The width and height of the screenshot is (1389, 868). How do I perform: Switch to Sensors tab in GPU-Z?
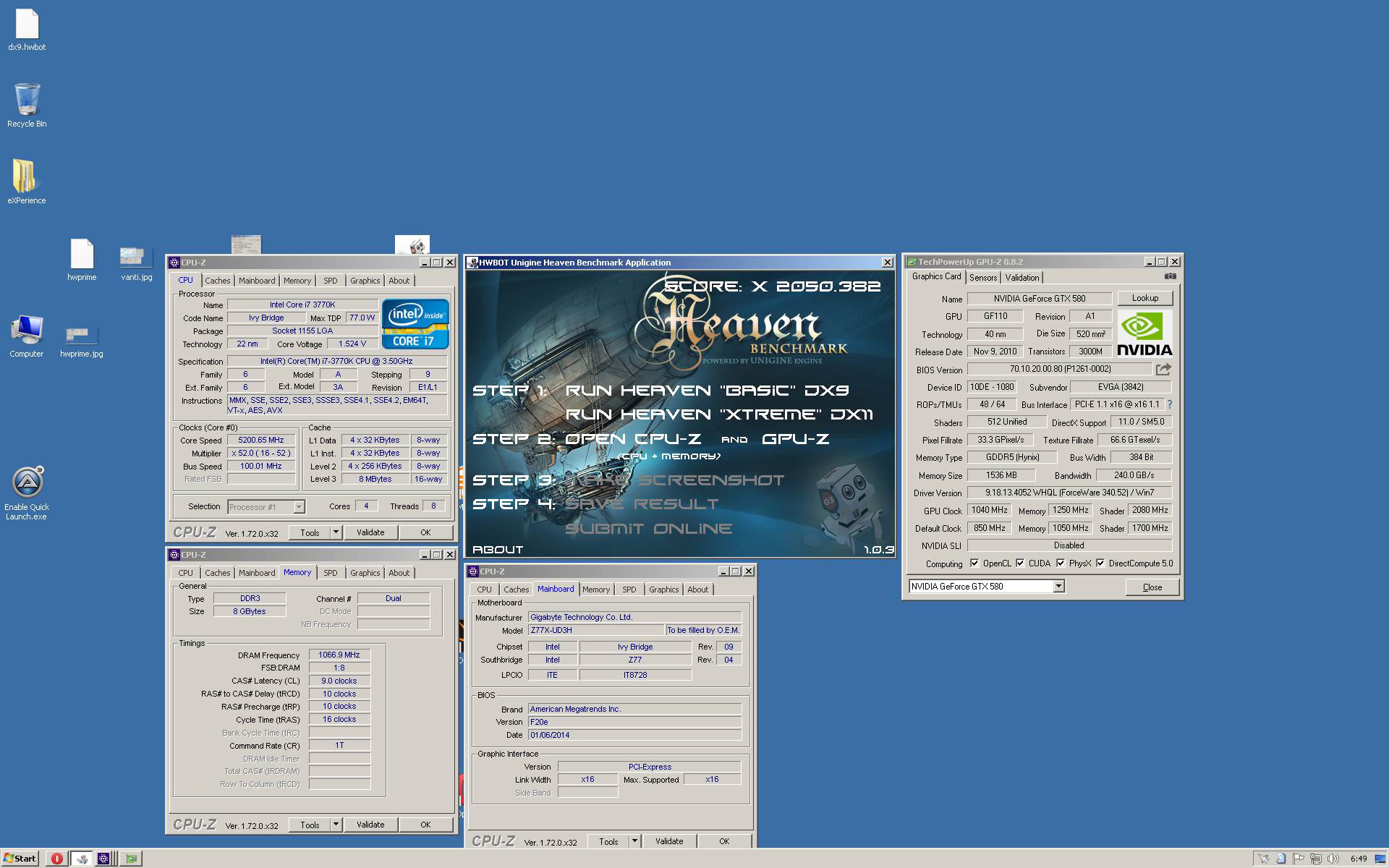[983, 278]
